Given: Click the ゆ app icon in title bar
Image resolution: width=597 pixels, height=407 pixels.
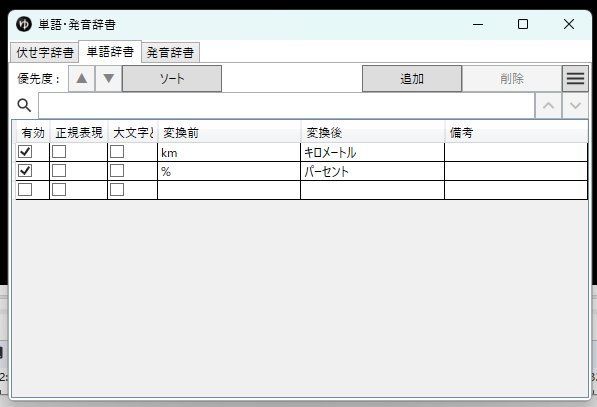Looking at the screenshot, I should pos(24,24).
